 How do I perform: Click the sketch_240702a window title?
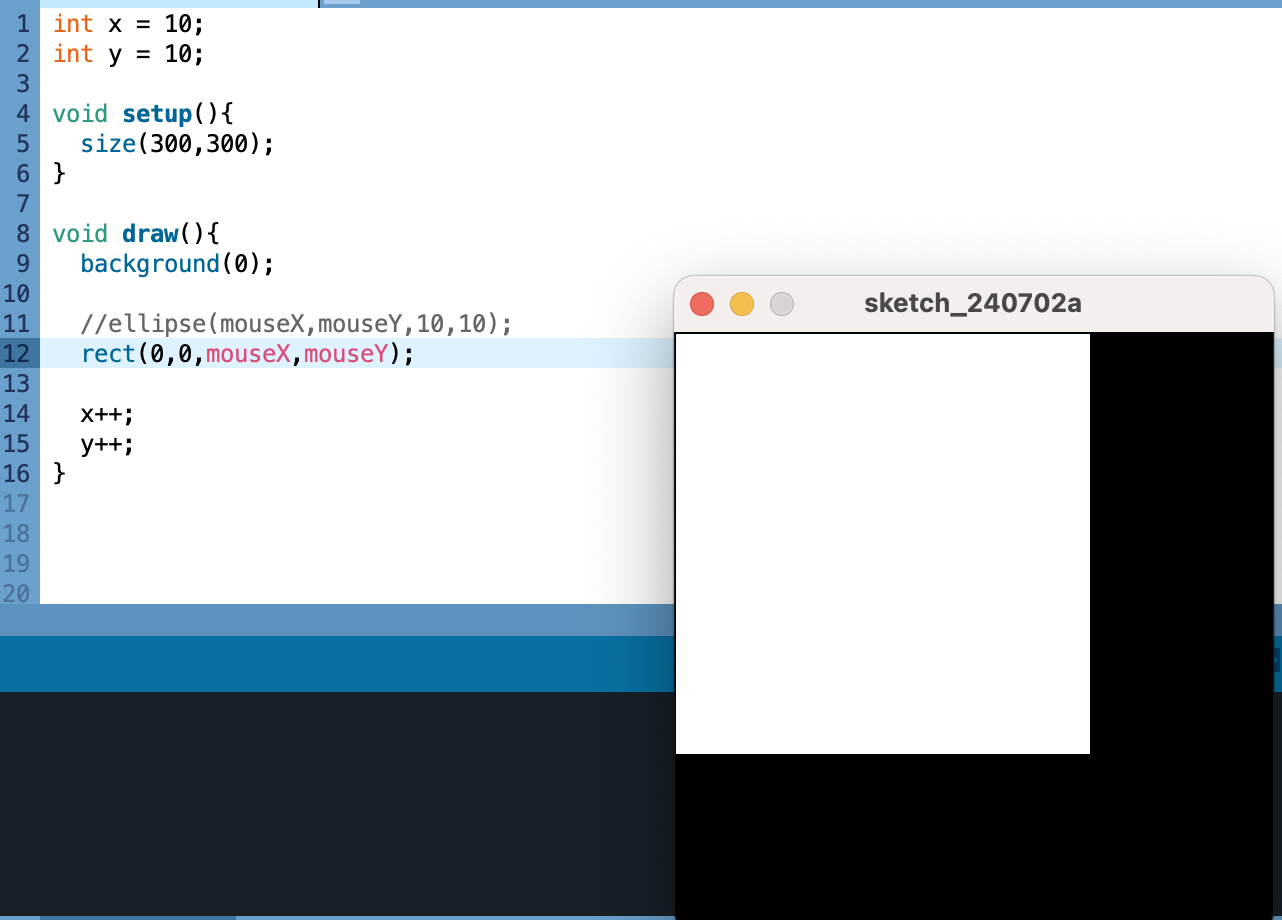(x=972, y=303)
